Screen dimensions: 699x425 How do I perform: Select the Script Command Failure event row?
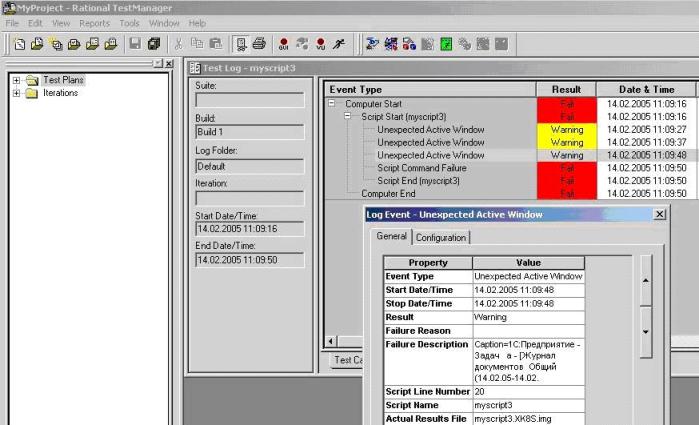(x=422, y=168)
